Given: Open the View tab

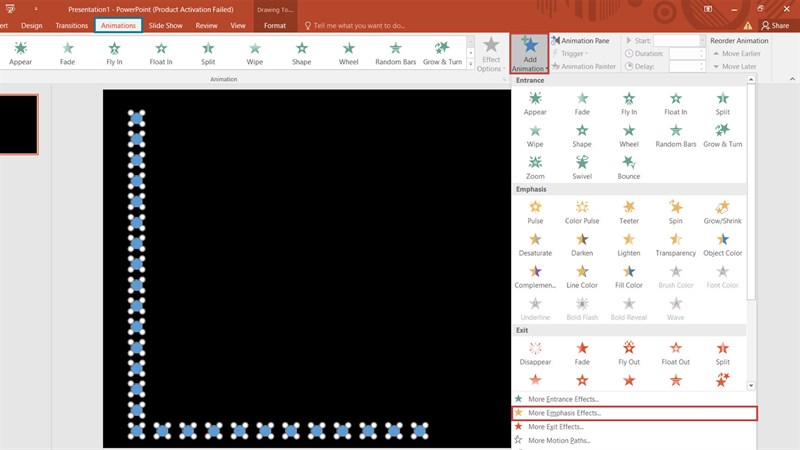Looking at the screenshot, I should (x=238, y=26).
